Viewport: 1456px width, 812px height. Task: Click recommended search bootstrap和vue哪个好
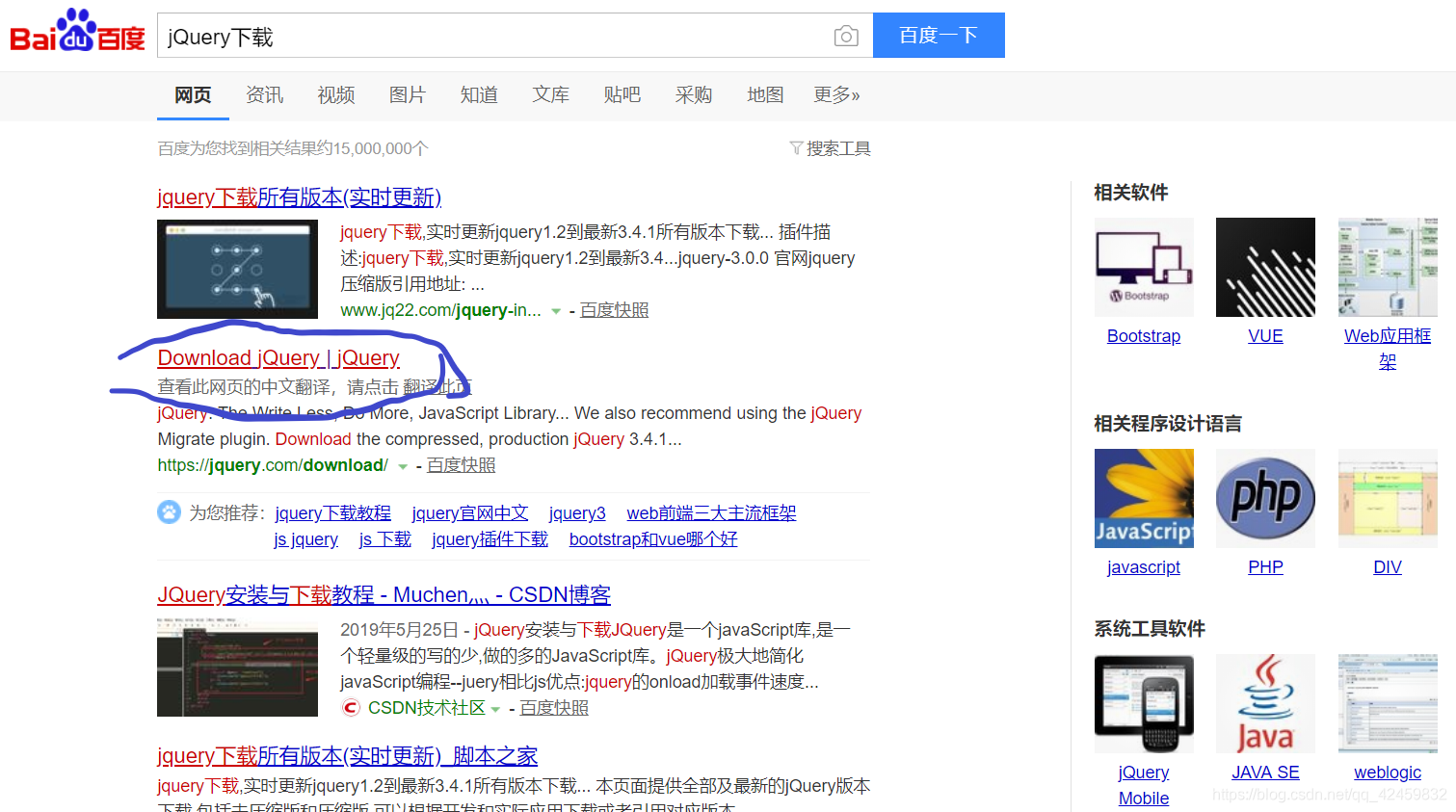point(653,539)
